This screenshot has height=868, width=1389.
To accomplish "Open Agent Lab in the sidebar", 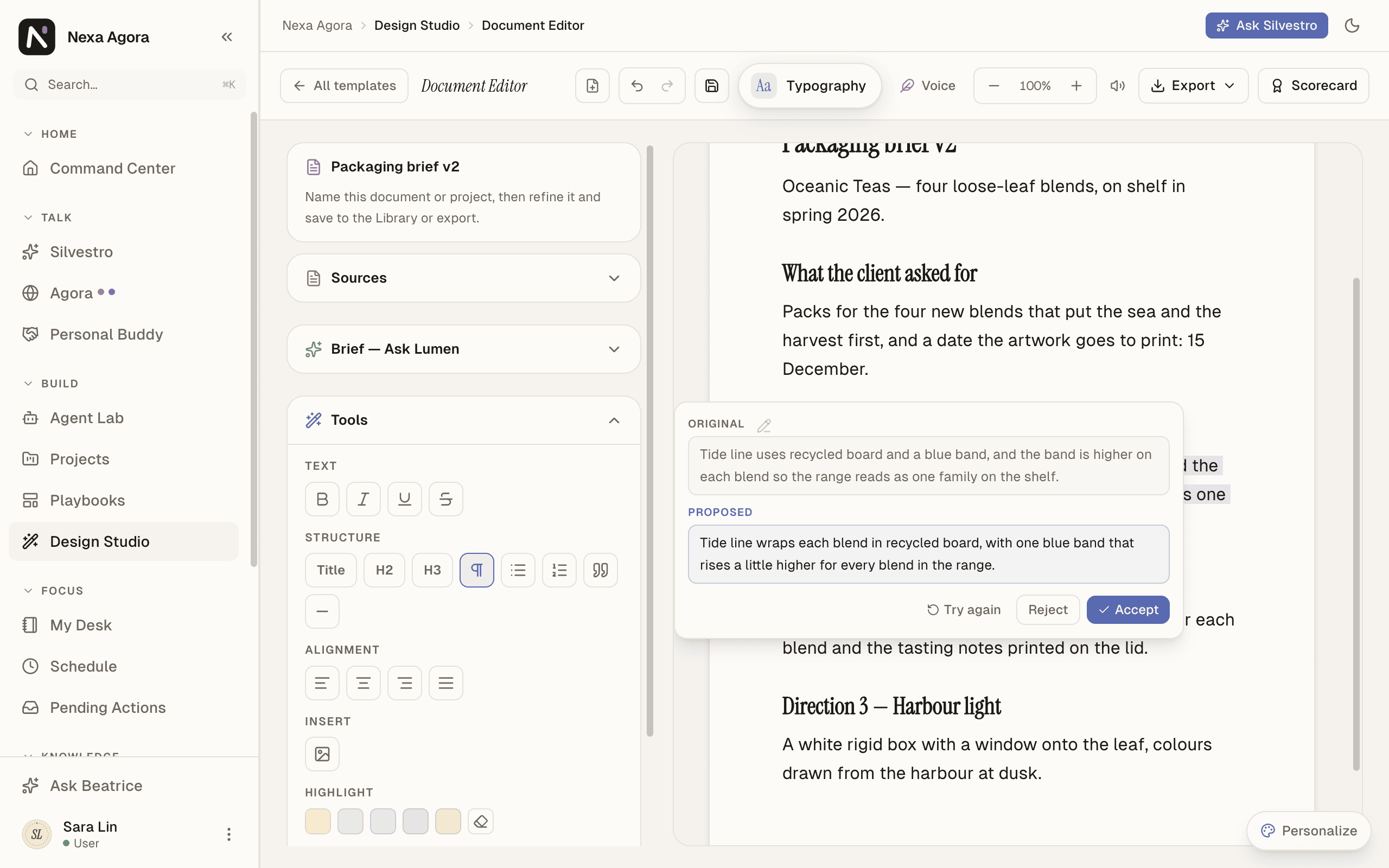I will click(x=124, y=418).
